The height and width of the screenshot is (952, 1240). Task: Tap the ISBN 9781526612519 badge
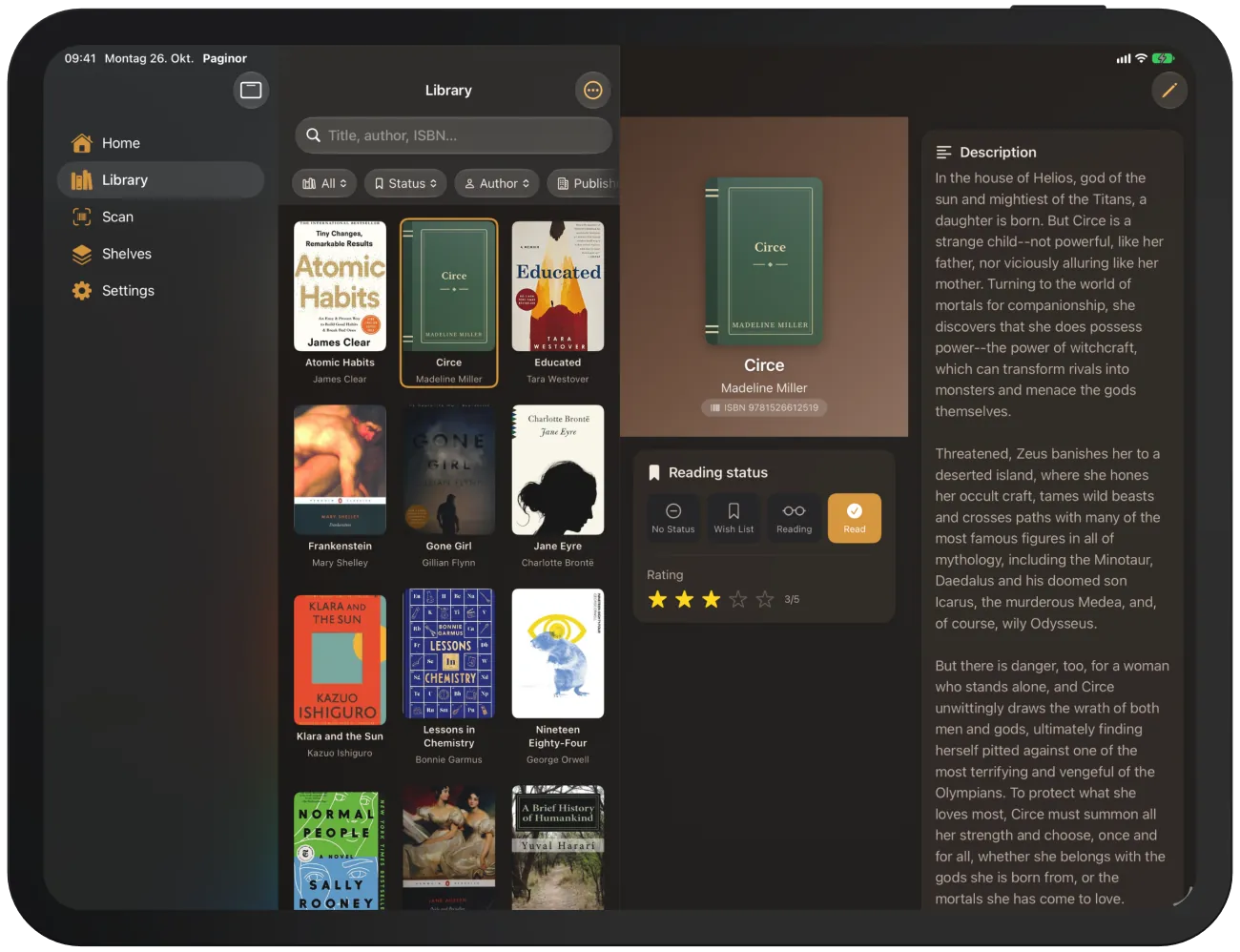coord(764,407)
